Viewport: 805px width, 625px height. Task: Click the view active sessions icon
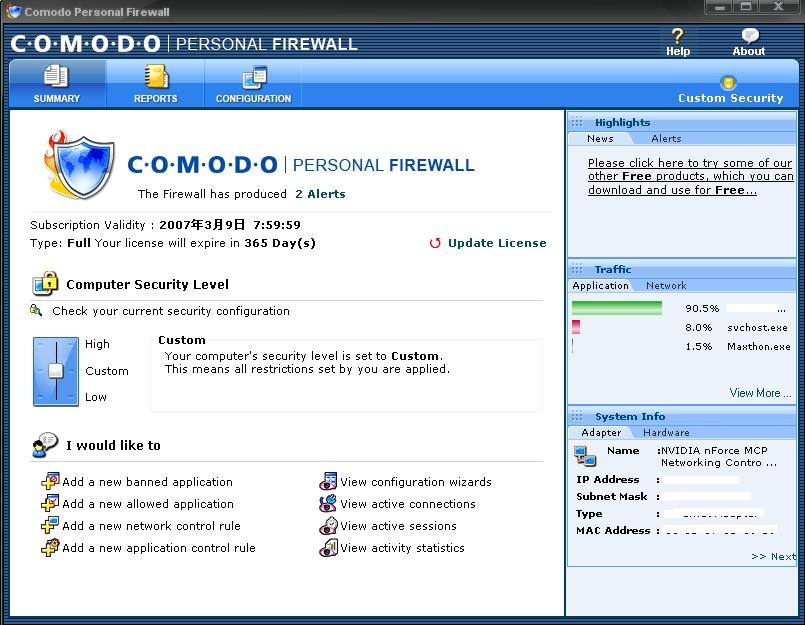(x=328, y=525)
